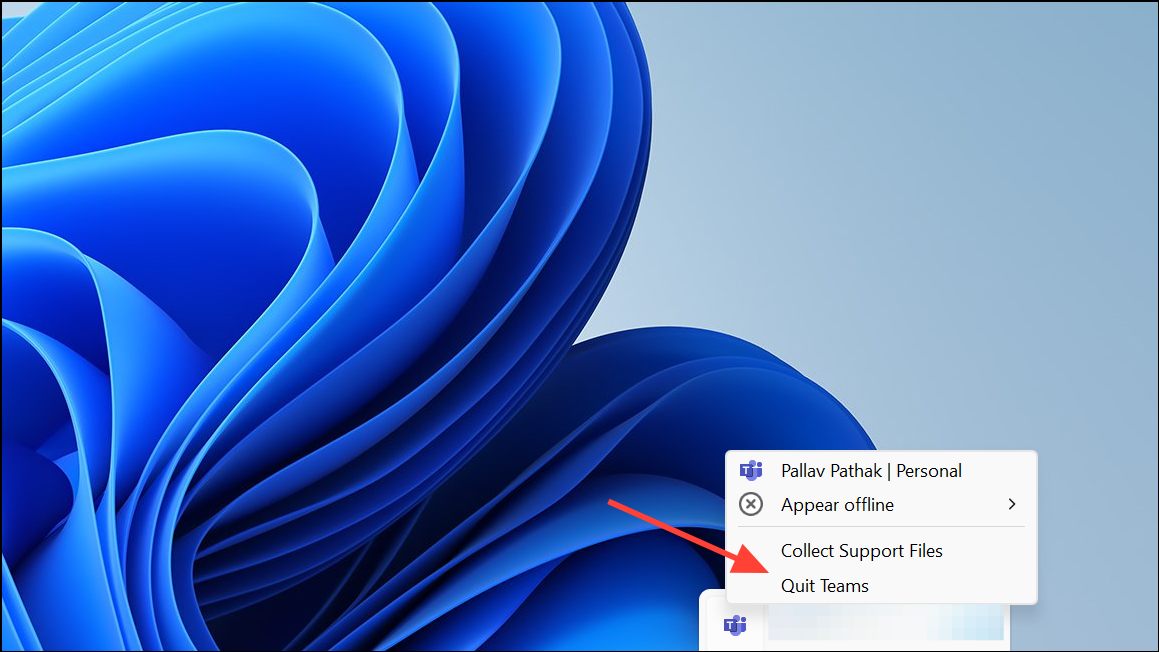Toggle offline status from the tray menu
The width and height of the screenshot is (1159, 652).
(836, 504)
